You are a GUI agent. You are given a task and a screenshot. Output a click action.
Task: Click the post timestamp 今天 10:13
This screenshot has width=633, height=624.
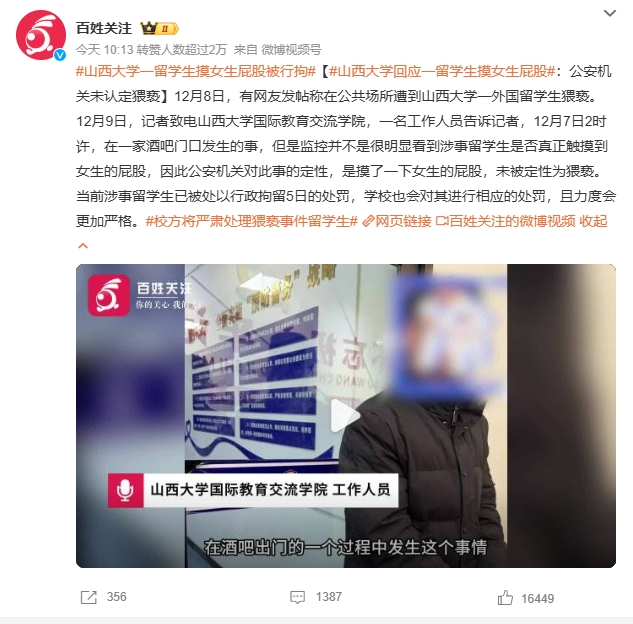105,50
